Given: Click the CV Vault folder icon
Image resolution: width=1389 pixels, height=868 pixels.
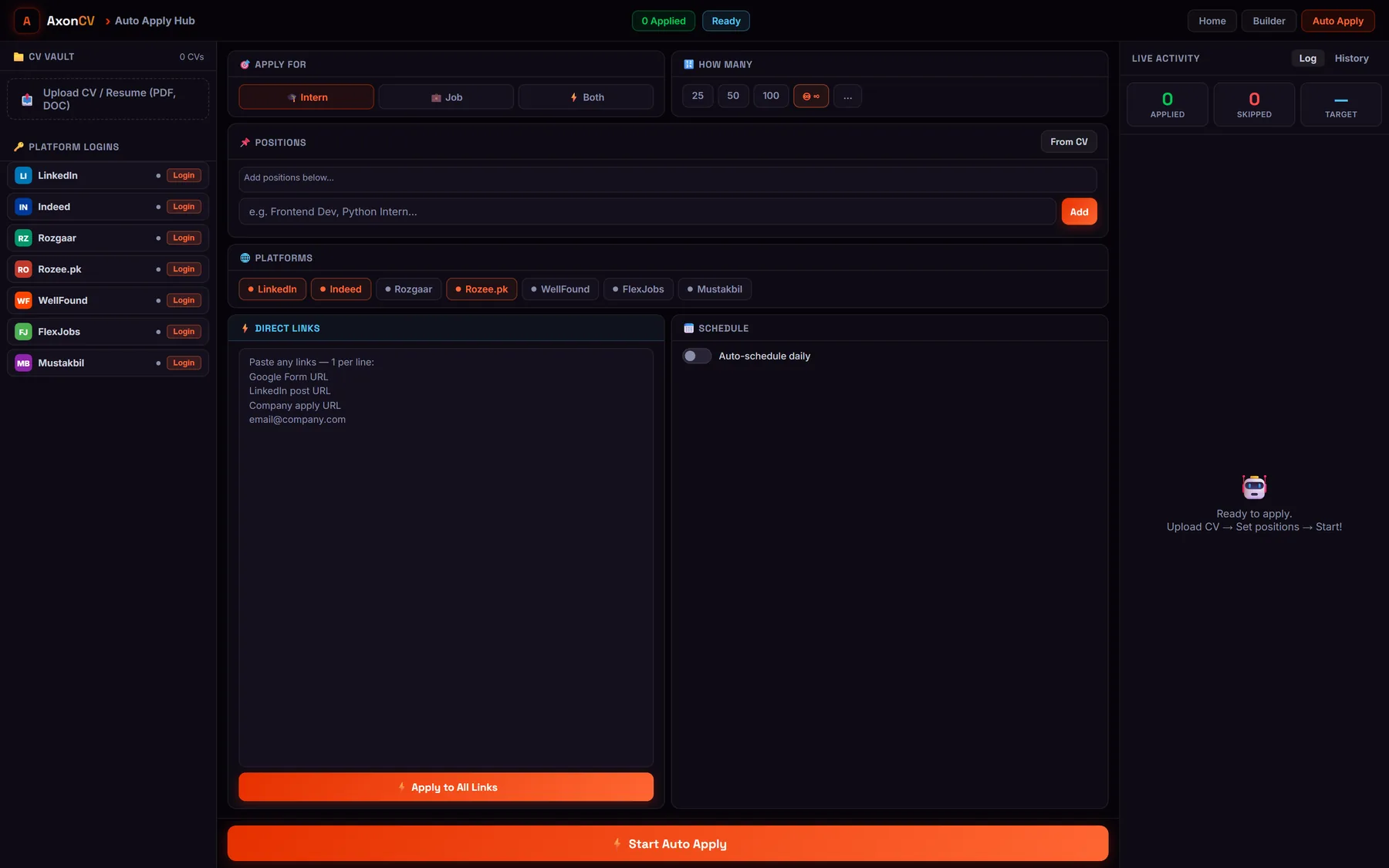Looking at the screenshot, I should coord(19,57).
